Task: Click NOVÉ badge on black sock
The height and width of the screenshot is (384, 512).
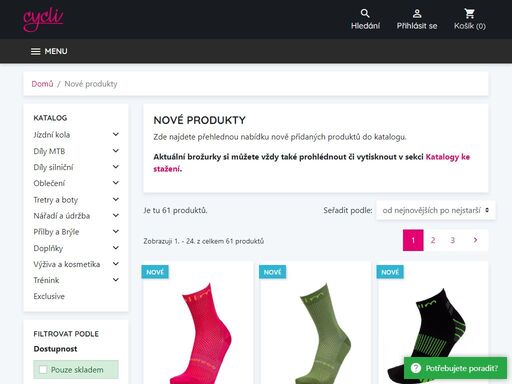Action: tap(390, 272)
